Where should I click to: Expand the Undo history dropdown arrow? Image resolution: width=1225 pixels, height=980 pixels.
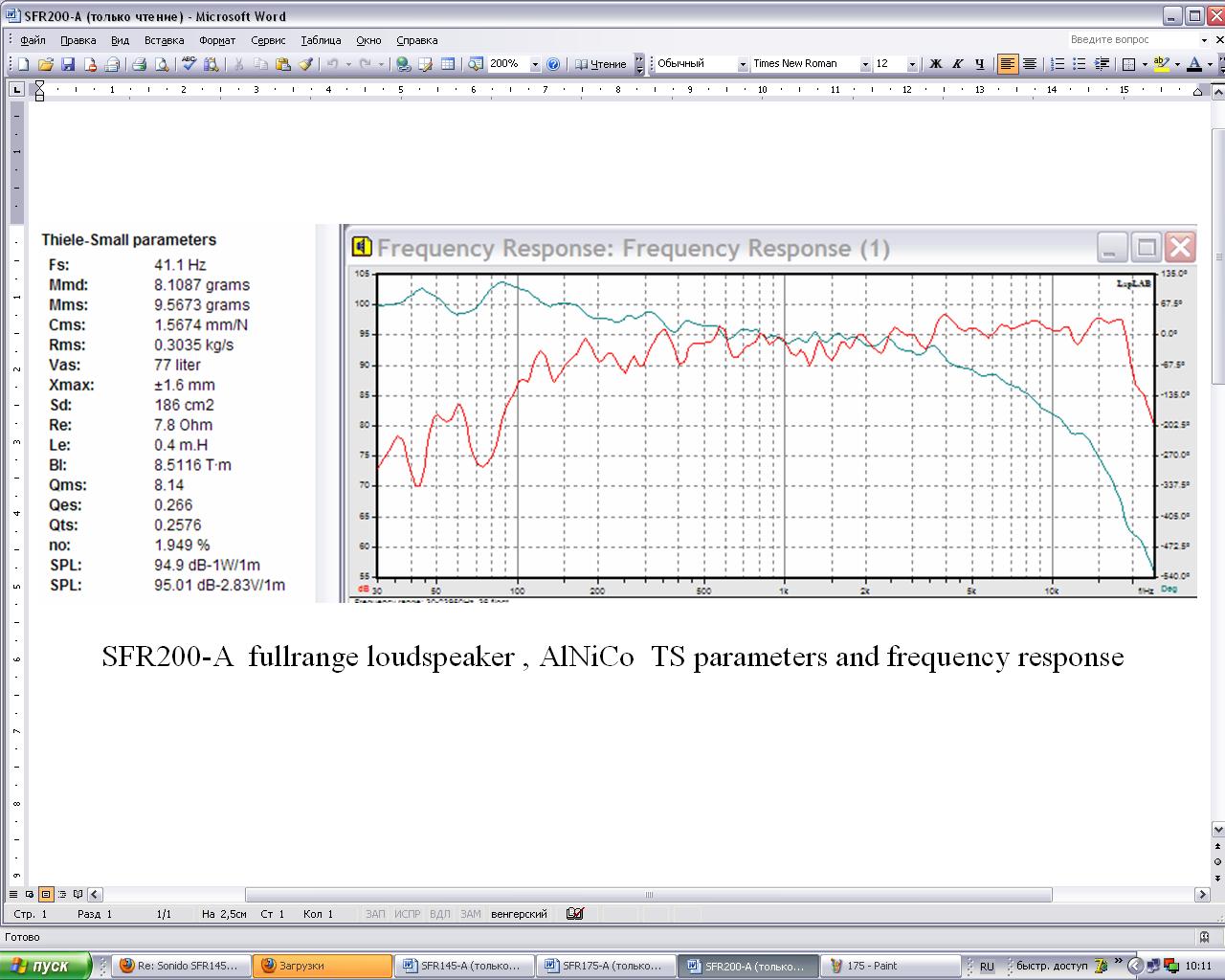(347, 64)
